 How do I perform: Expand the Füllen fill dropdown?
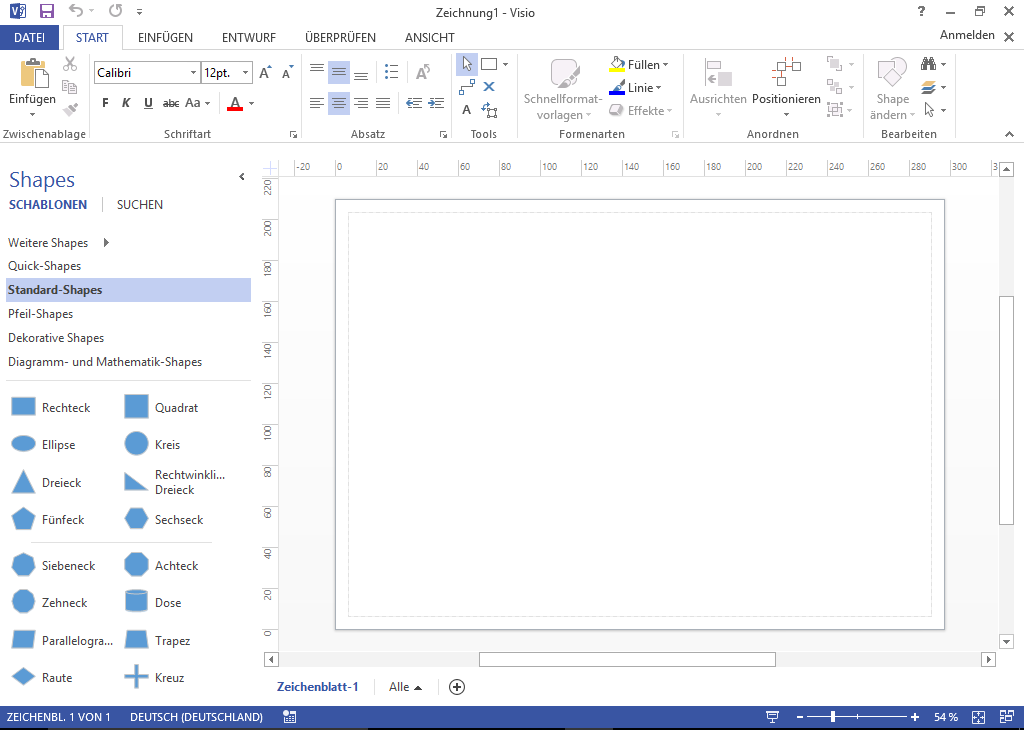coord(666,65)
